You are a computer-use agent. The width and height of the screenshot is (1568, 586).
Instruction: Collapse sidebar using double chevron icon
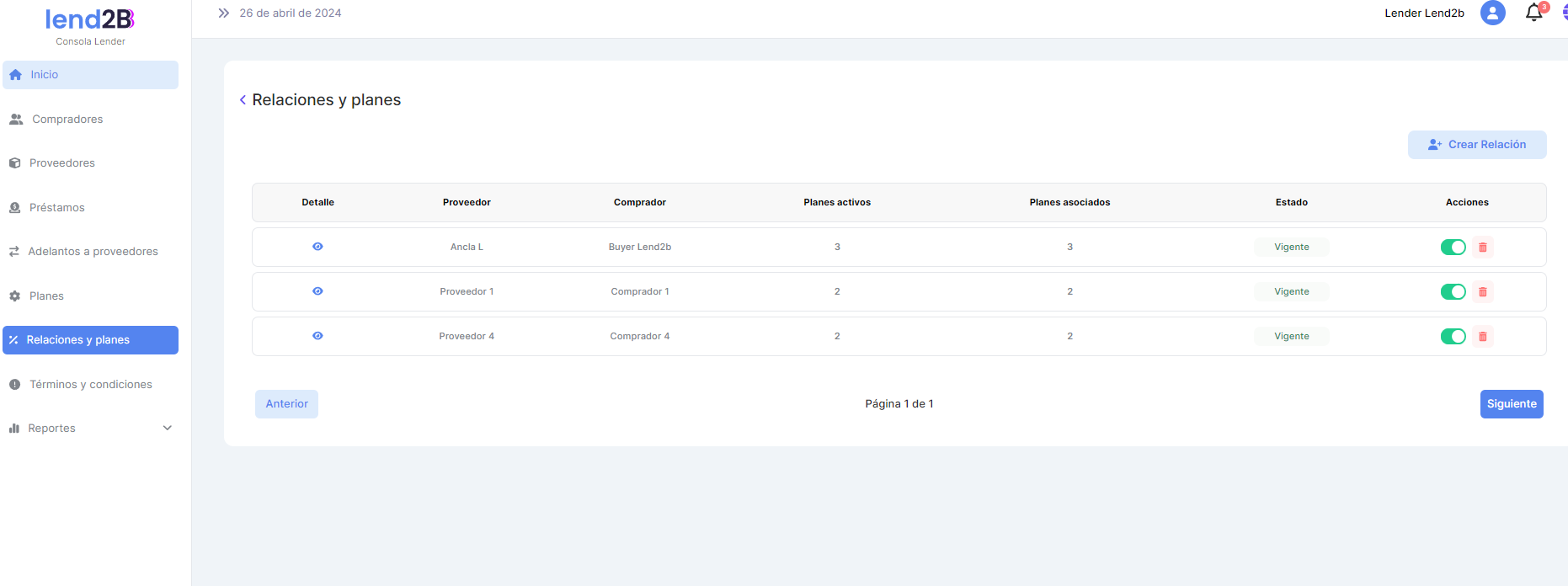(x=223, y=13)
